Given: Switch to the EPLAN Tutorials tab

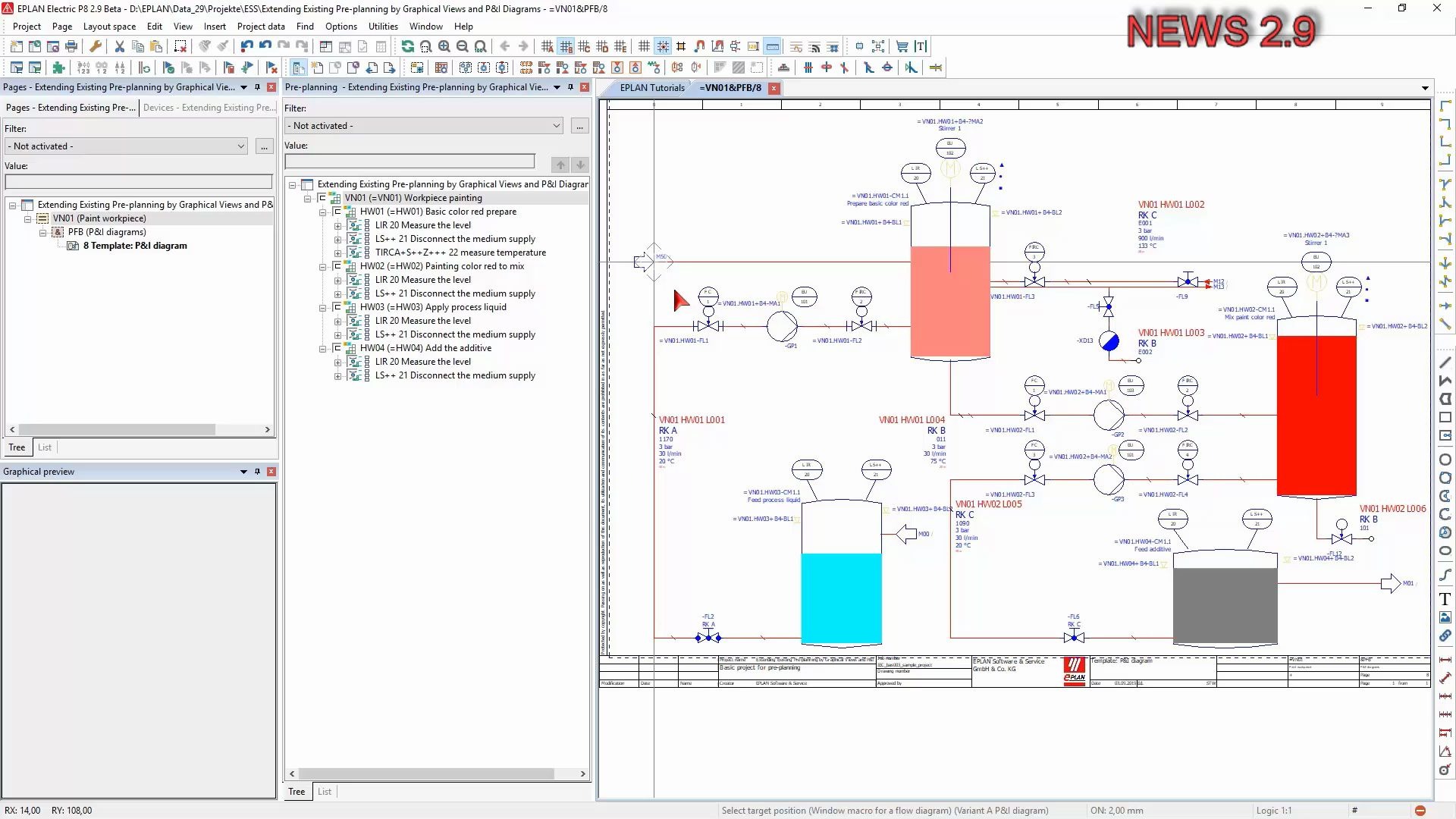Looking at the screenshot, I should tap(651, 87).
